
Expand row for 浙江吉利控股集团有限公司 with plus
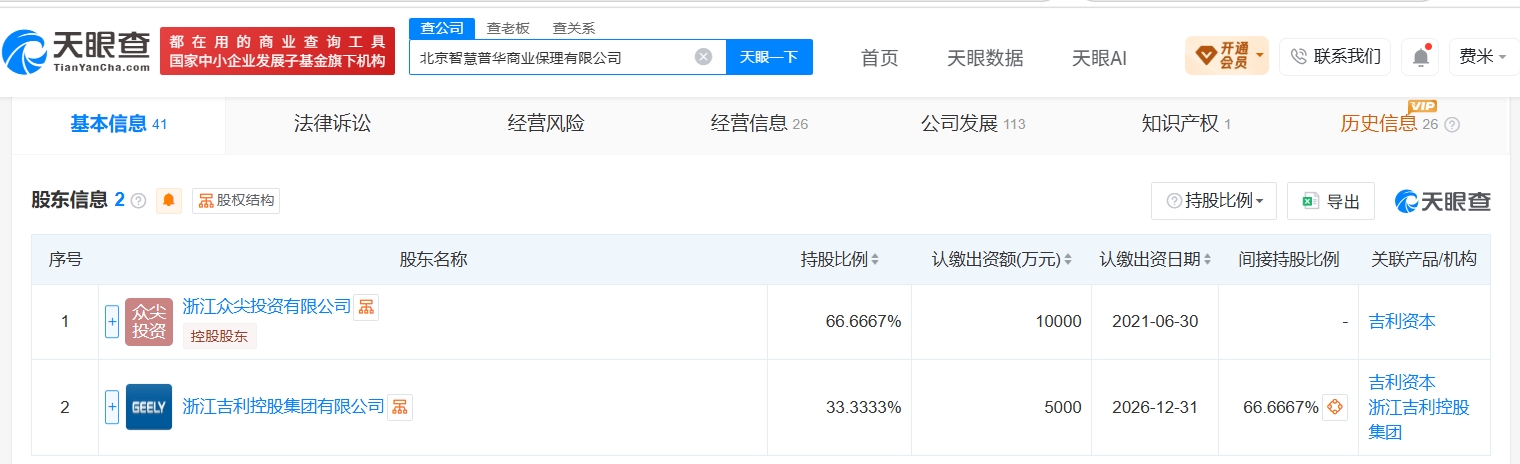coord(112,407)
